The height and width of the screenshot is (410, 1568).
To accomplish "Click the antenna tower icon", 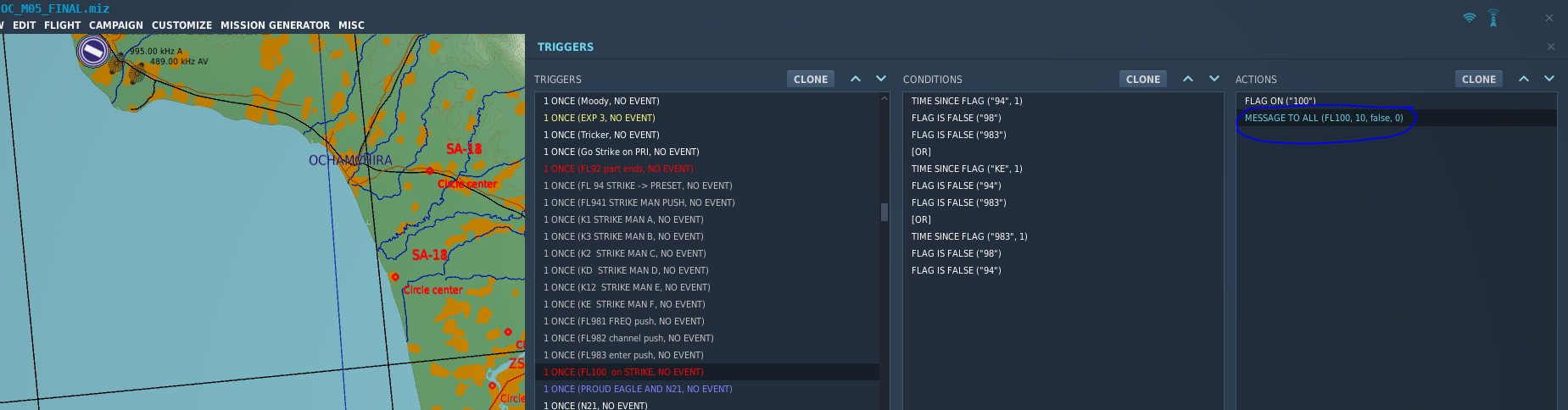I will tap(1493, 18).
